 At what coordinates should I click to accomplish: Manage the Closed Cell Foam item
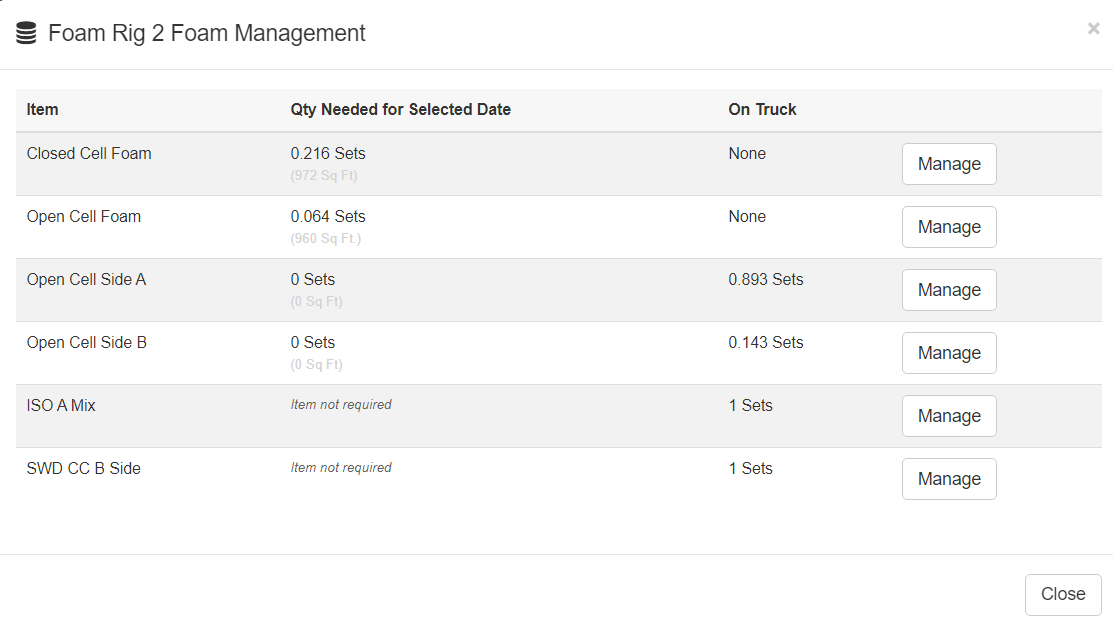point(948,164)
